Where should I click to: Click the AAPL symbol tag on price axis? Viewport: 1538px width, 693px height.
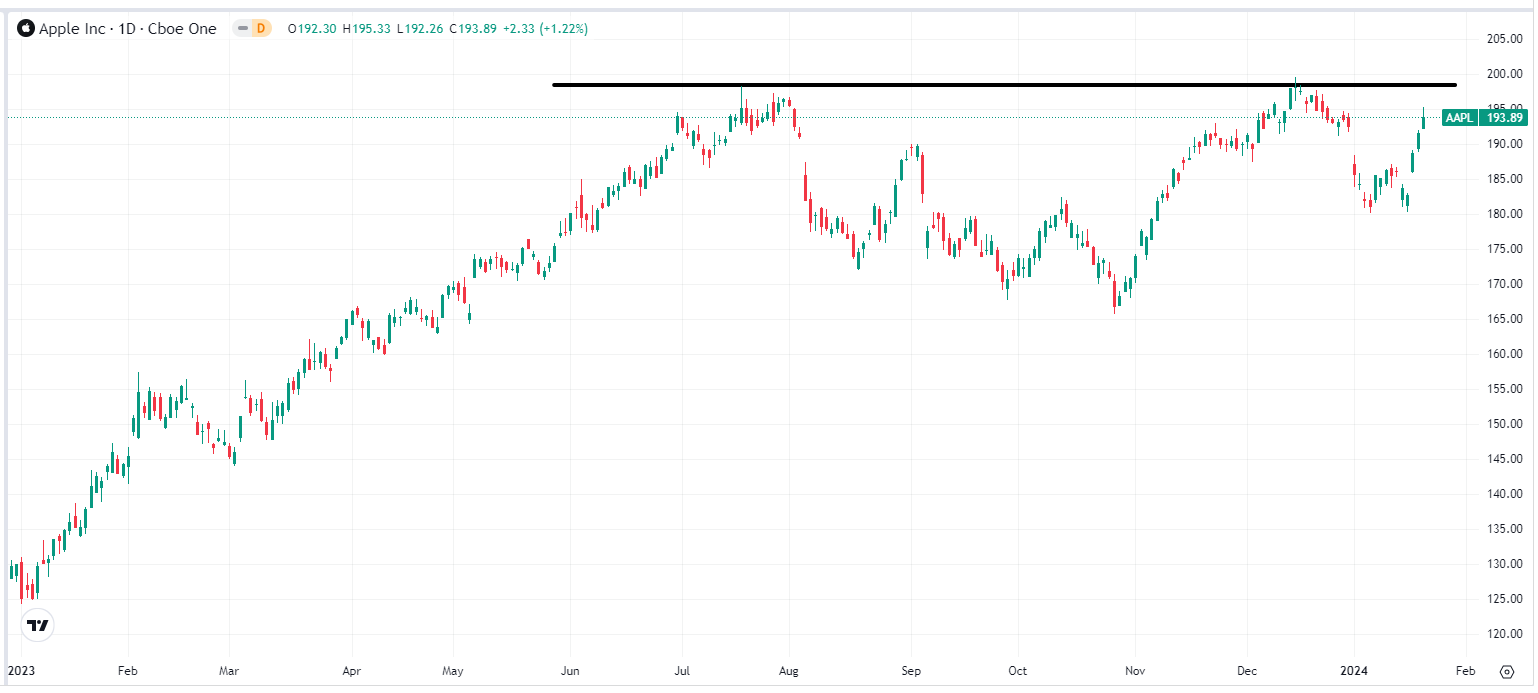coord(1459,118)
